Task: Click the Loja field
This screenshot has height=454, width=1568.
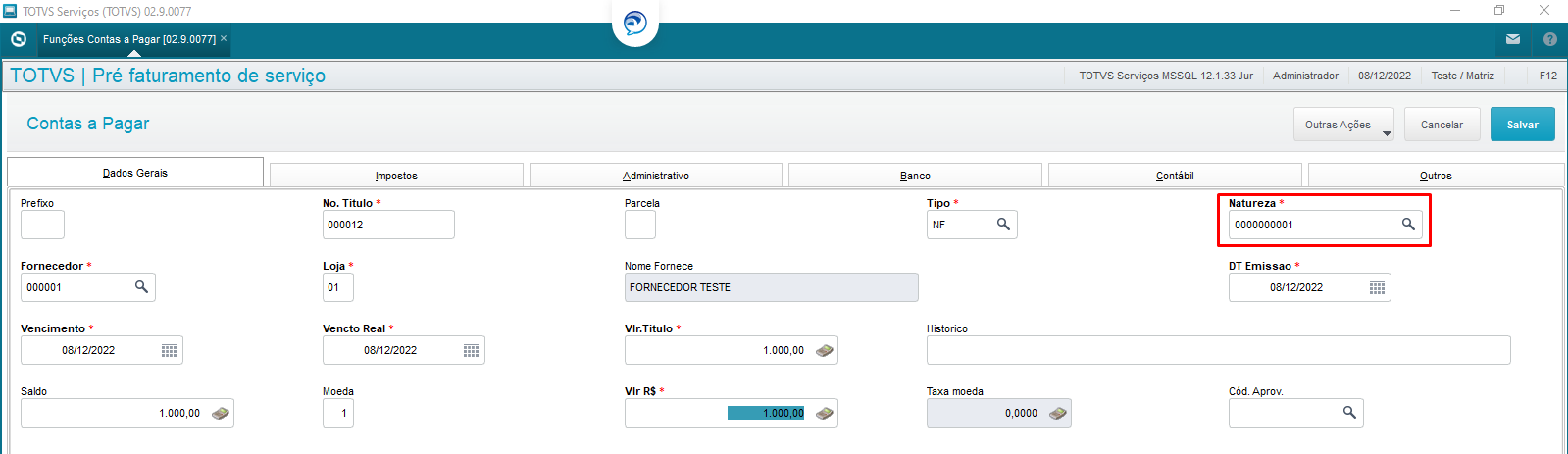Action: [338, 287]
